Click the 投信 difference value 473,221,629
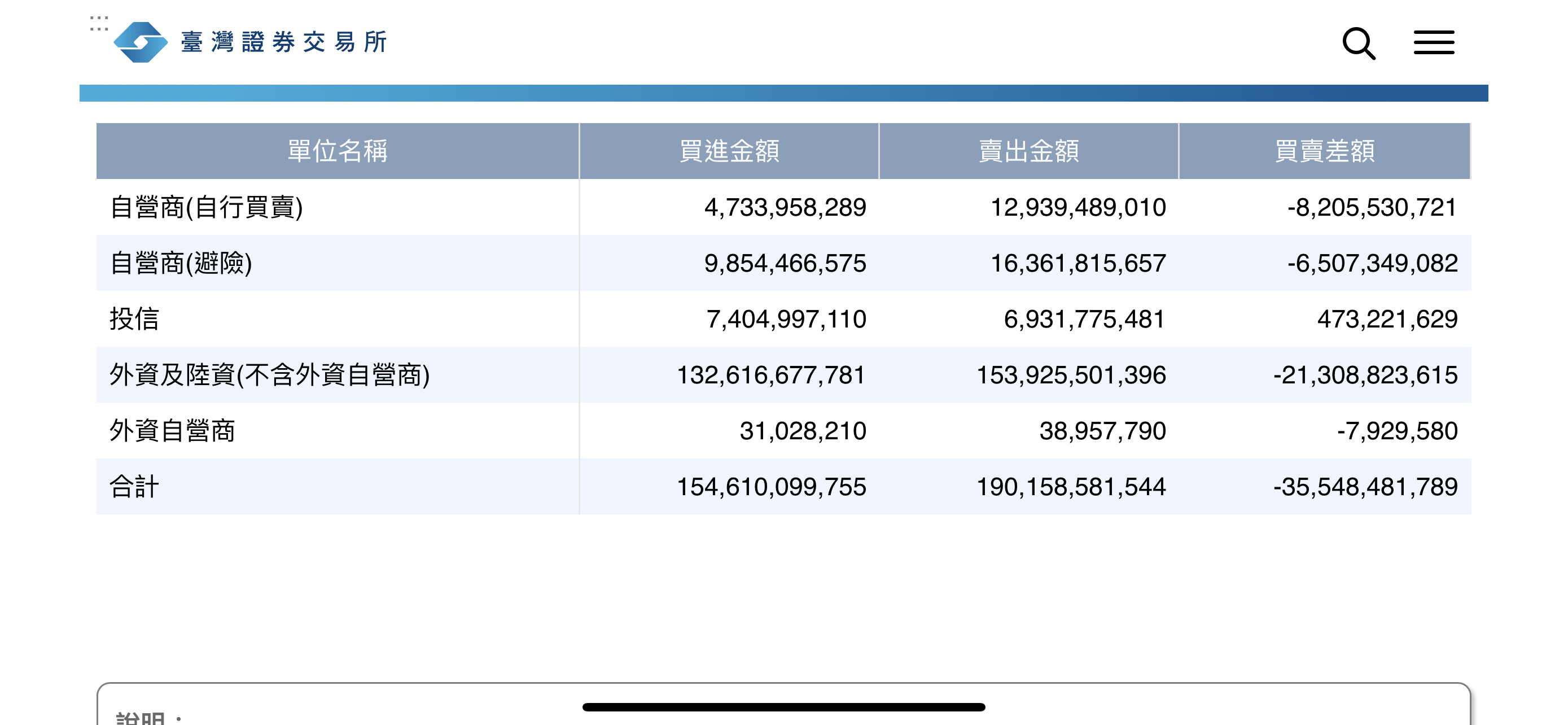The height and width of the screenshot is (725, 1568). coord(1387,319)
